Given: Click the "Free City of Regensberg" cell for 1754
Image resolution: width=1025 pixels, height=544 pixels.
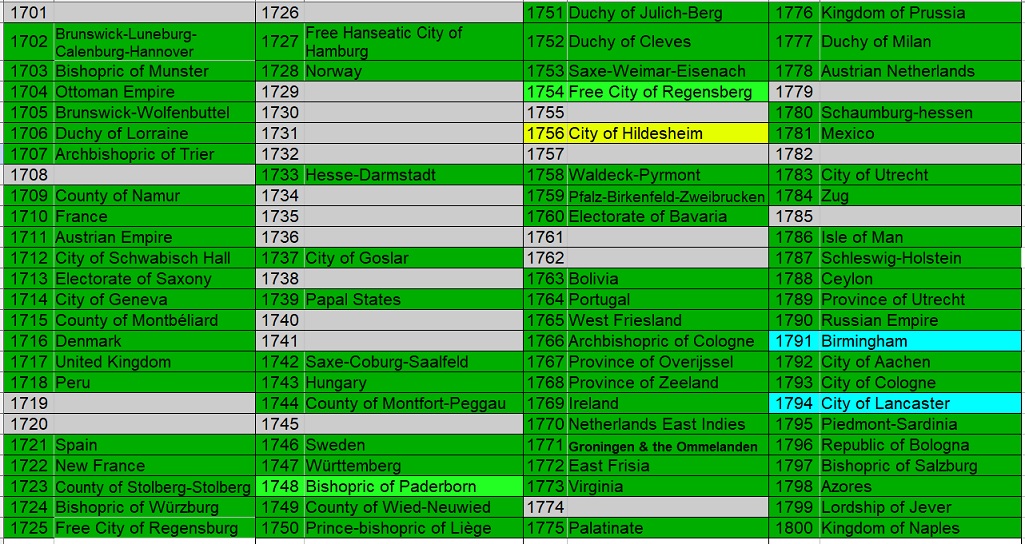Looking at the screenshot, I should pos(667,92).
